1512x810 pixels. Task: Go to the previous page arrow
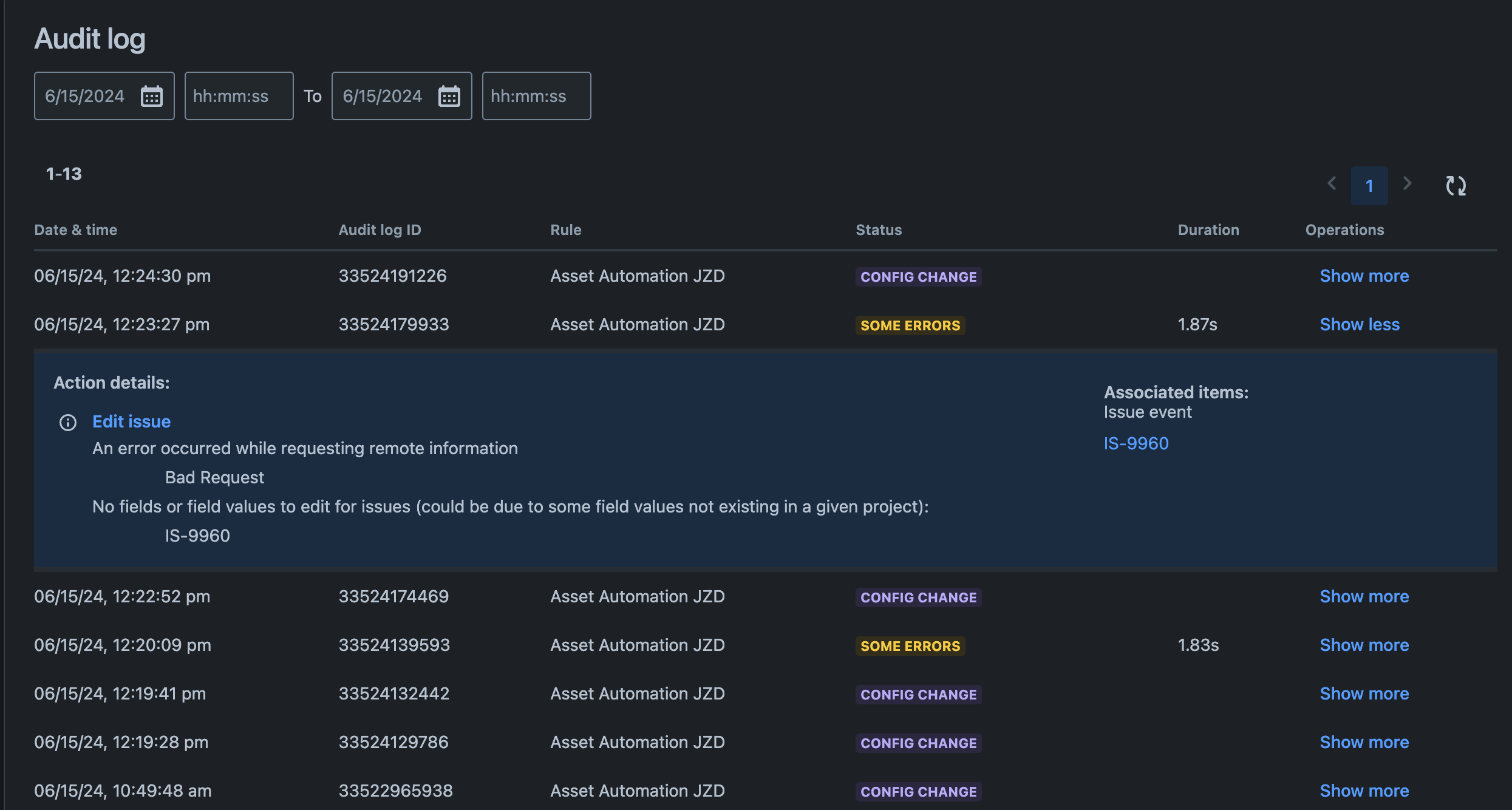point(1332,184)
